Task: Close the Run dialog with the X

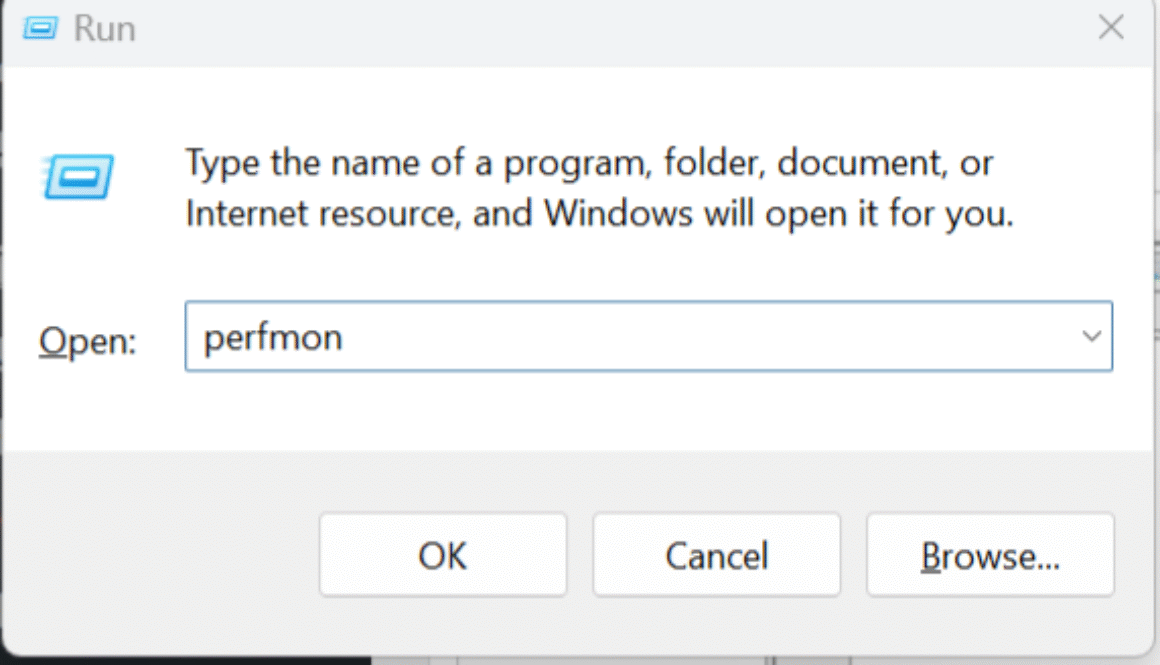Action: pos(1111,28)
